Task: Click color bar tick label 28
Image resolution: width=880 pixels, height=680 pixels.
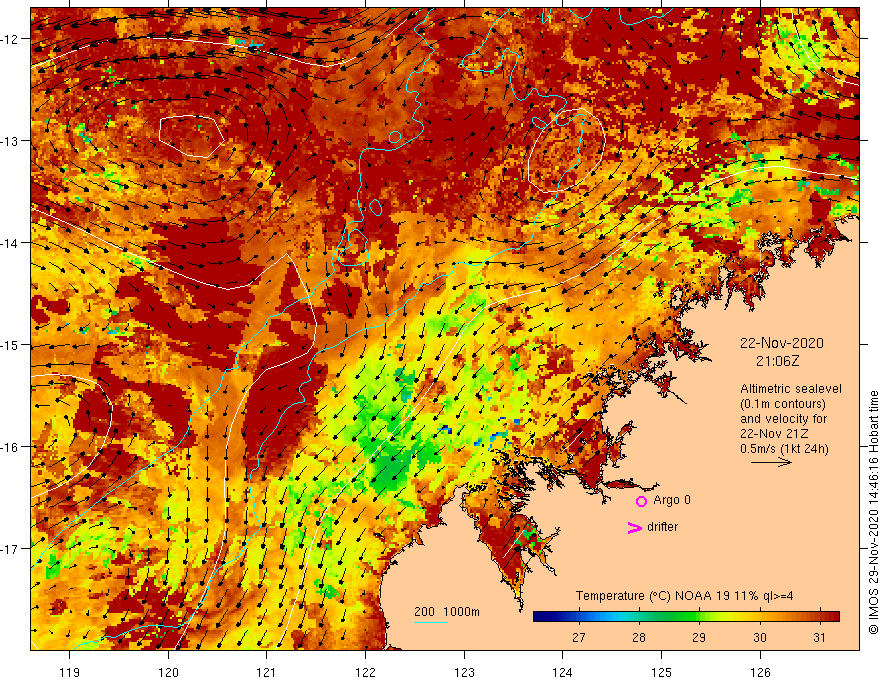Action: [639, 638]
